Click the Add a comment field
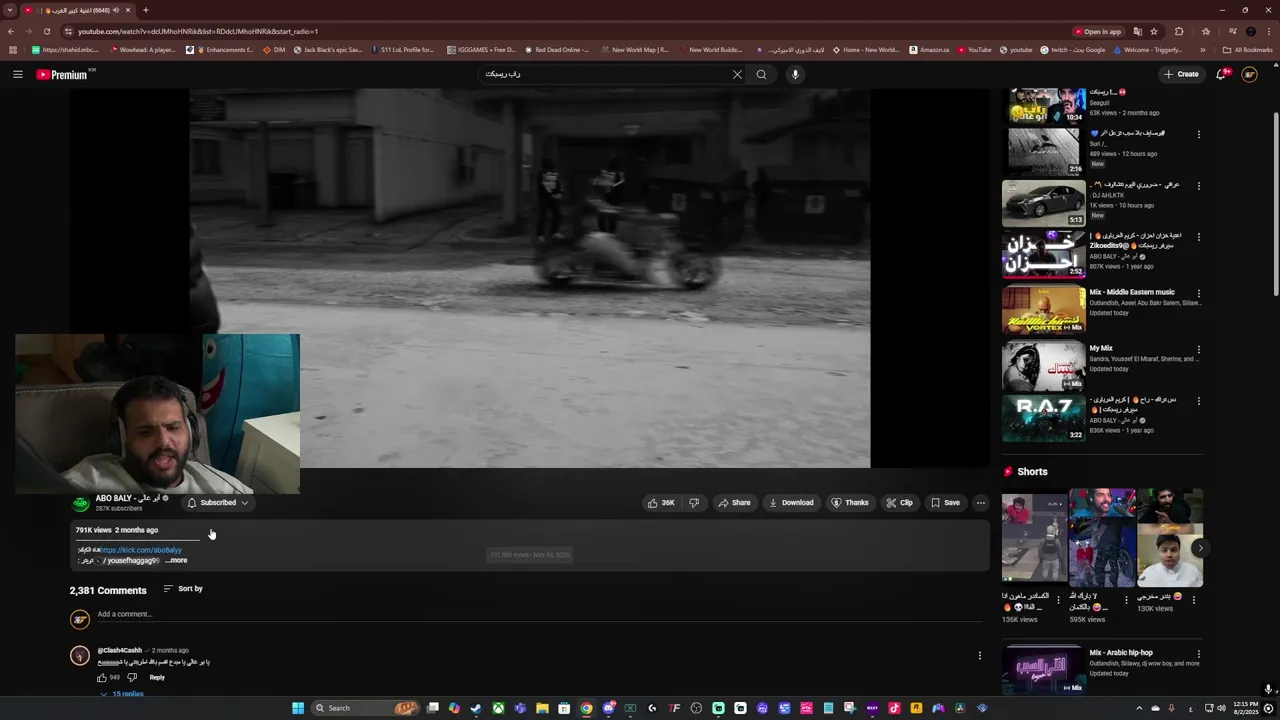 pos(538,614)
